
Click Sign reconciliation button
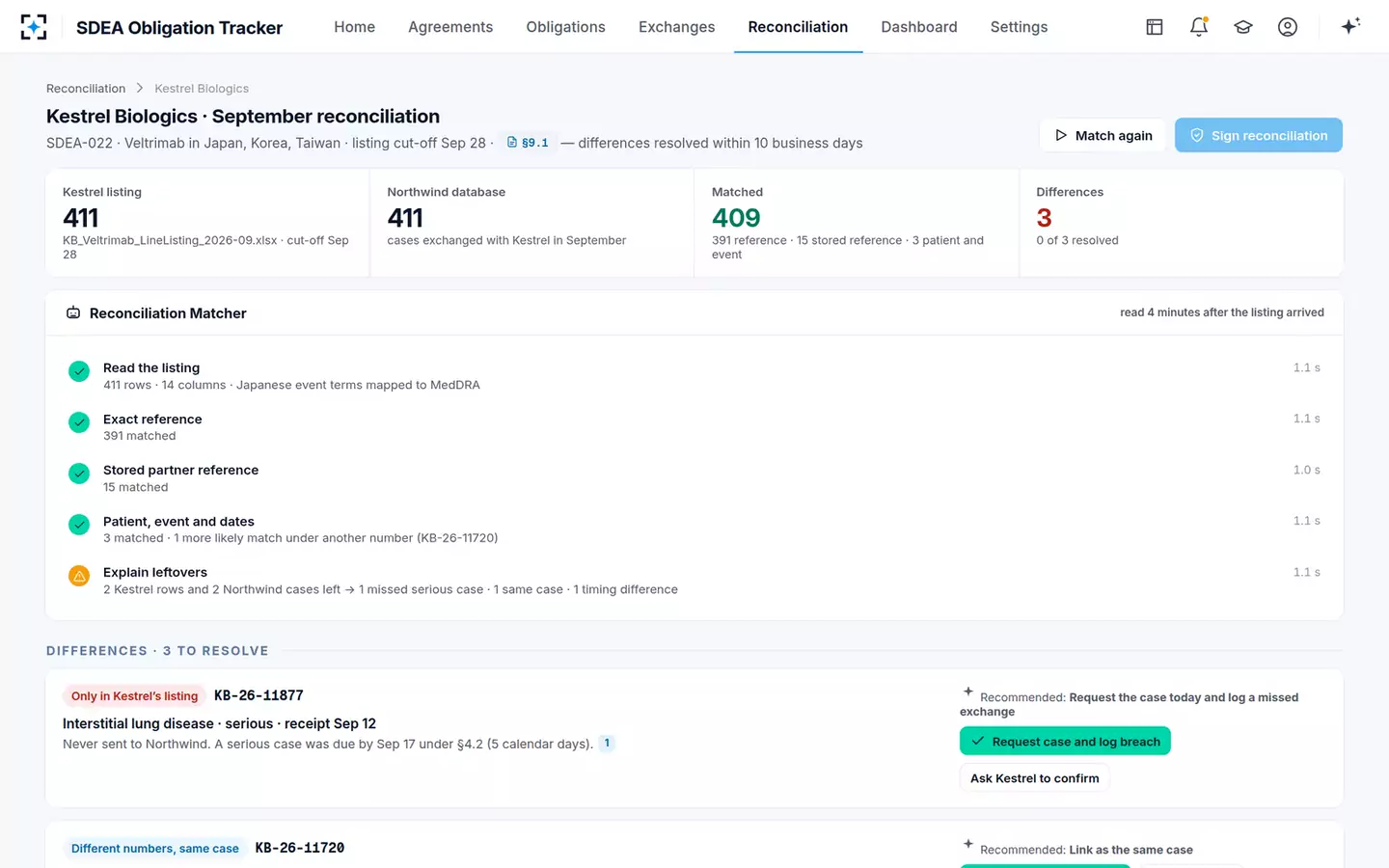(x=1259, y=135)
